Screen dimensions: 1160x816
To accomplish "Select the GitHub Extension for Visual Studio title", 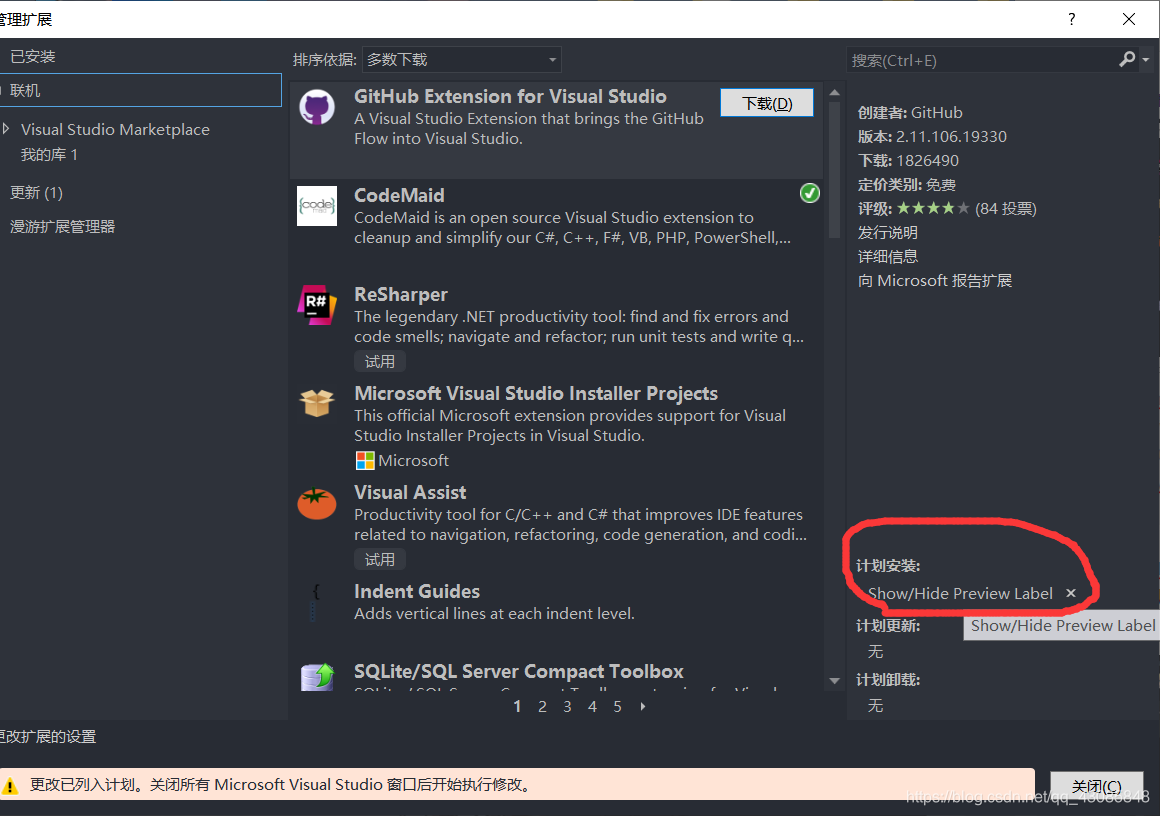I will click(x=510, y=96).
